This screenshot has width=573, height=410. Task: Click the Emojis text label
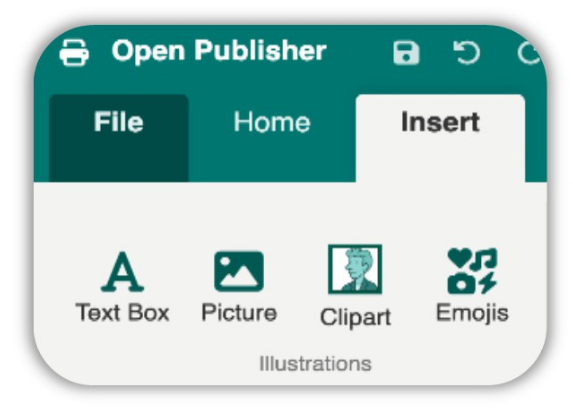(x=472, y=314)
